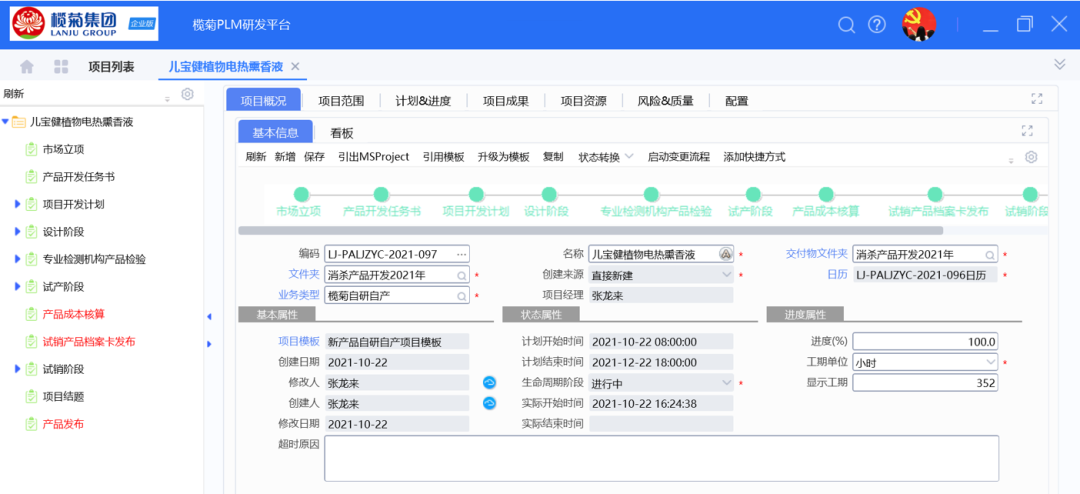
Task: Switch to 项目成果 tab
Action: click(506, 101)
